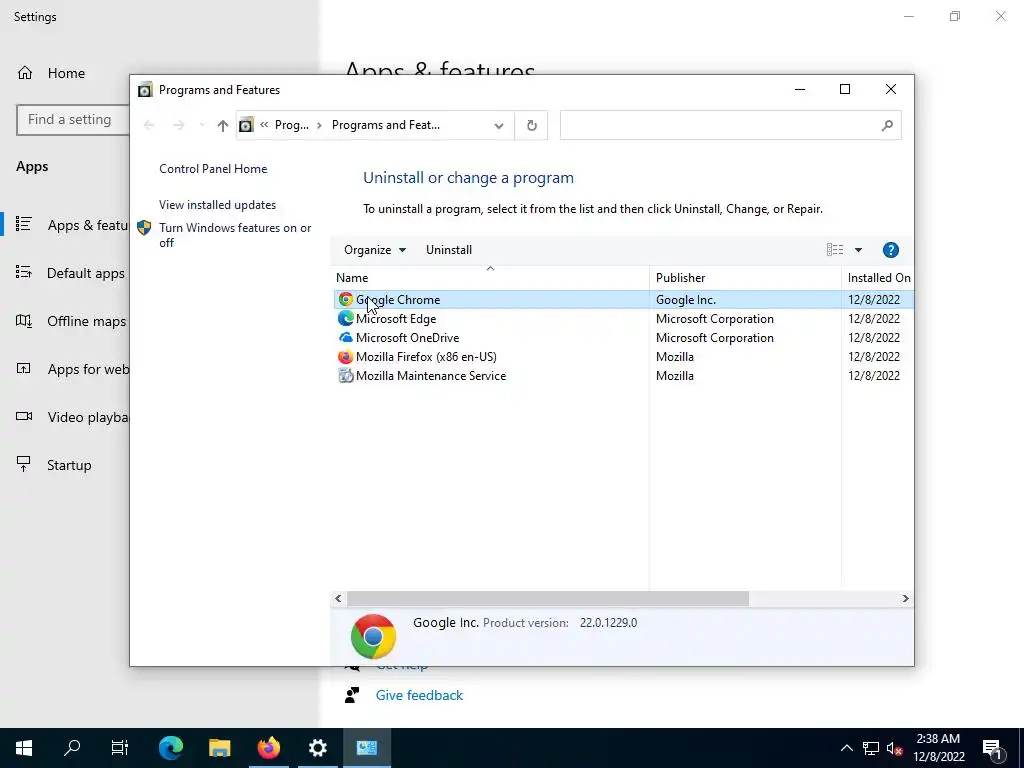The image size is (1024, 768).
Task: Select Microsoft Edge row by its name
Action: (396, 319)
